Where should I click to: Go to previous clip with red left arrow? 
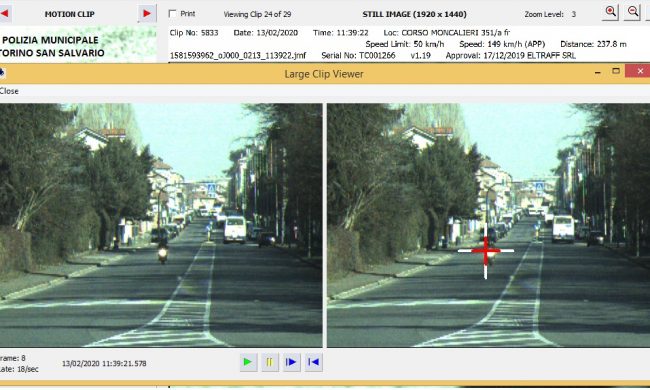(x=4, y=13)
